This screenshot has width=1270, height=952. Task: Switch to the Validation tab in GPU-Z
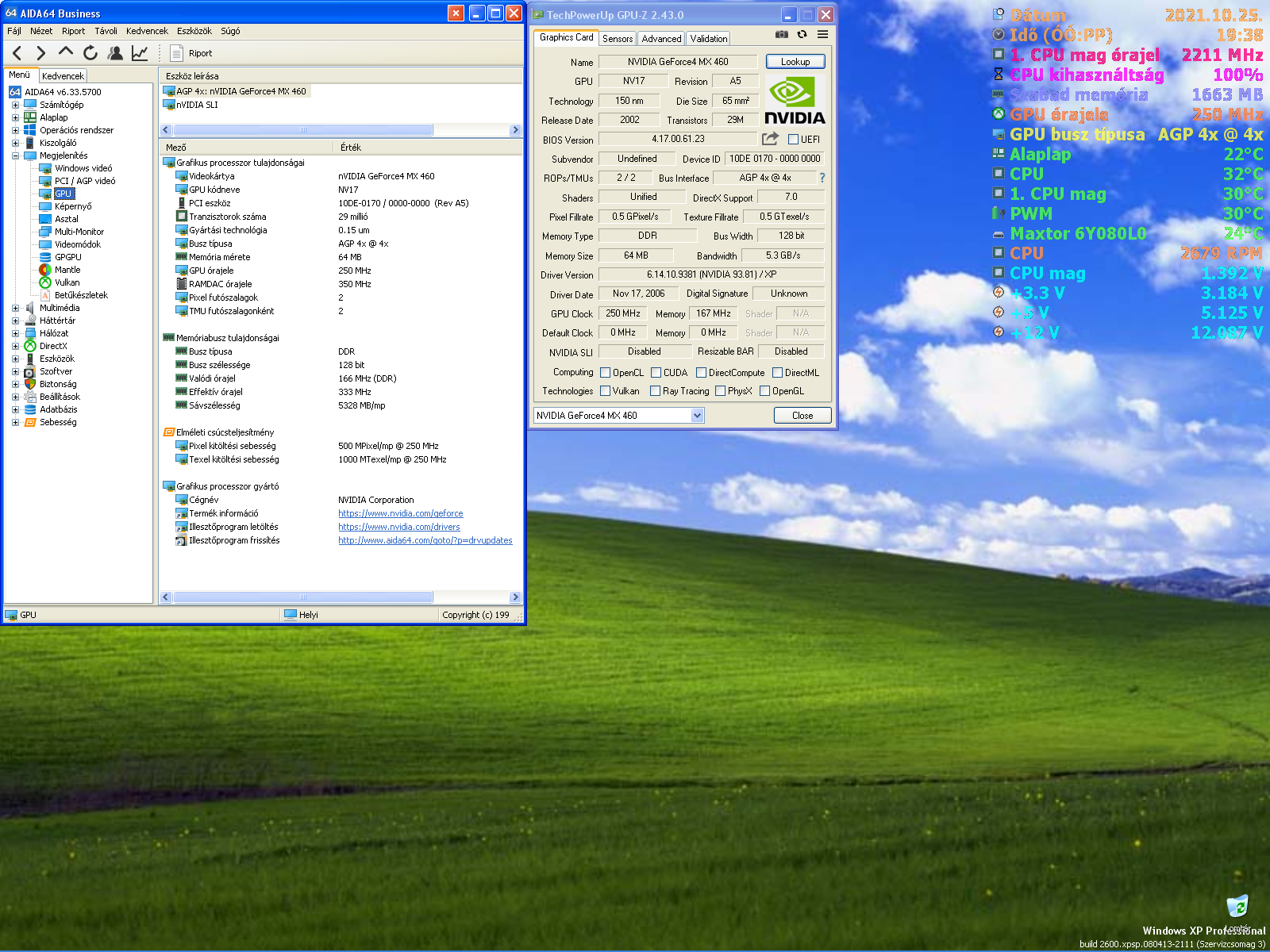(708, 38)
